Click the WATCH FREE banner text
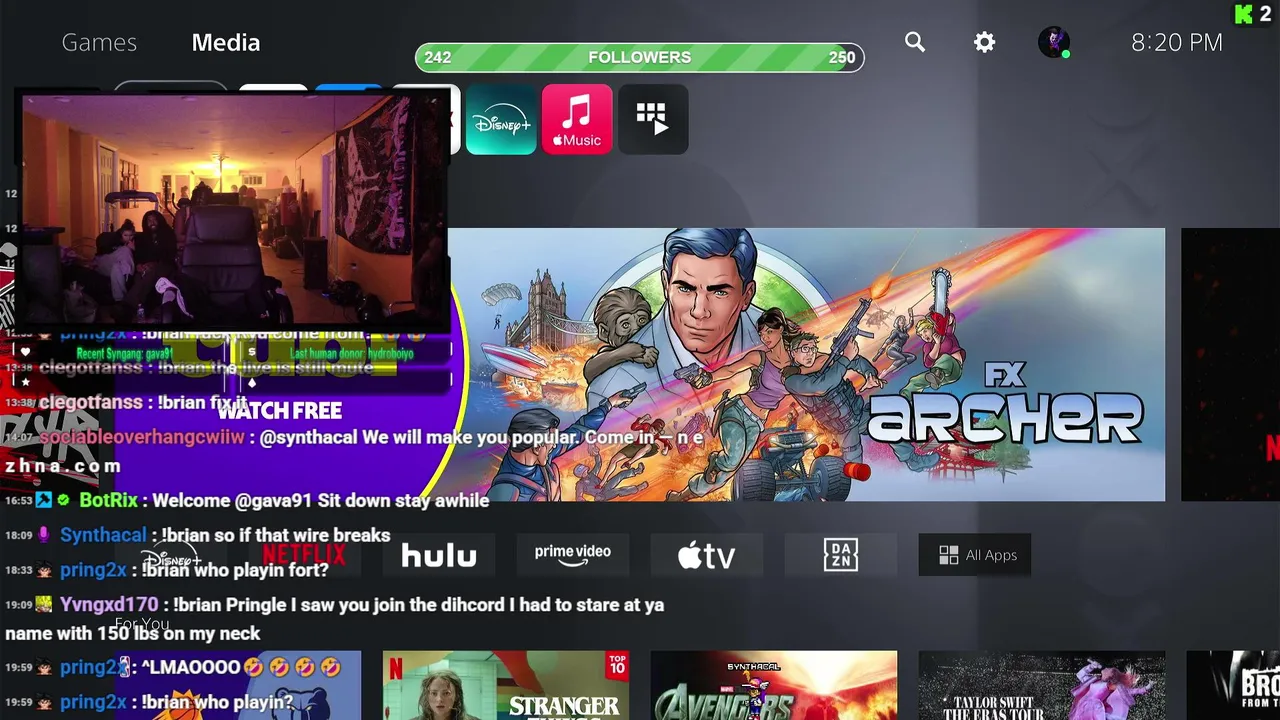1280x720 pixels. [x=279, y=410]
